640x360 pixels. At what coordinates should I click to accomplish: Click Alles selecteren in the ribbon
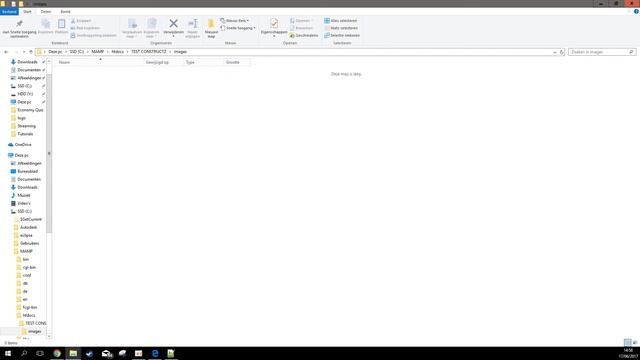coord(341,20)
